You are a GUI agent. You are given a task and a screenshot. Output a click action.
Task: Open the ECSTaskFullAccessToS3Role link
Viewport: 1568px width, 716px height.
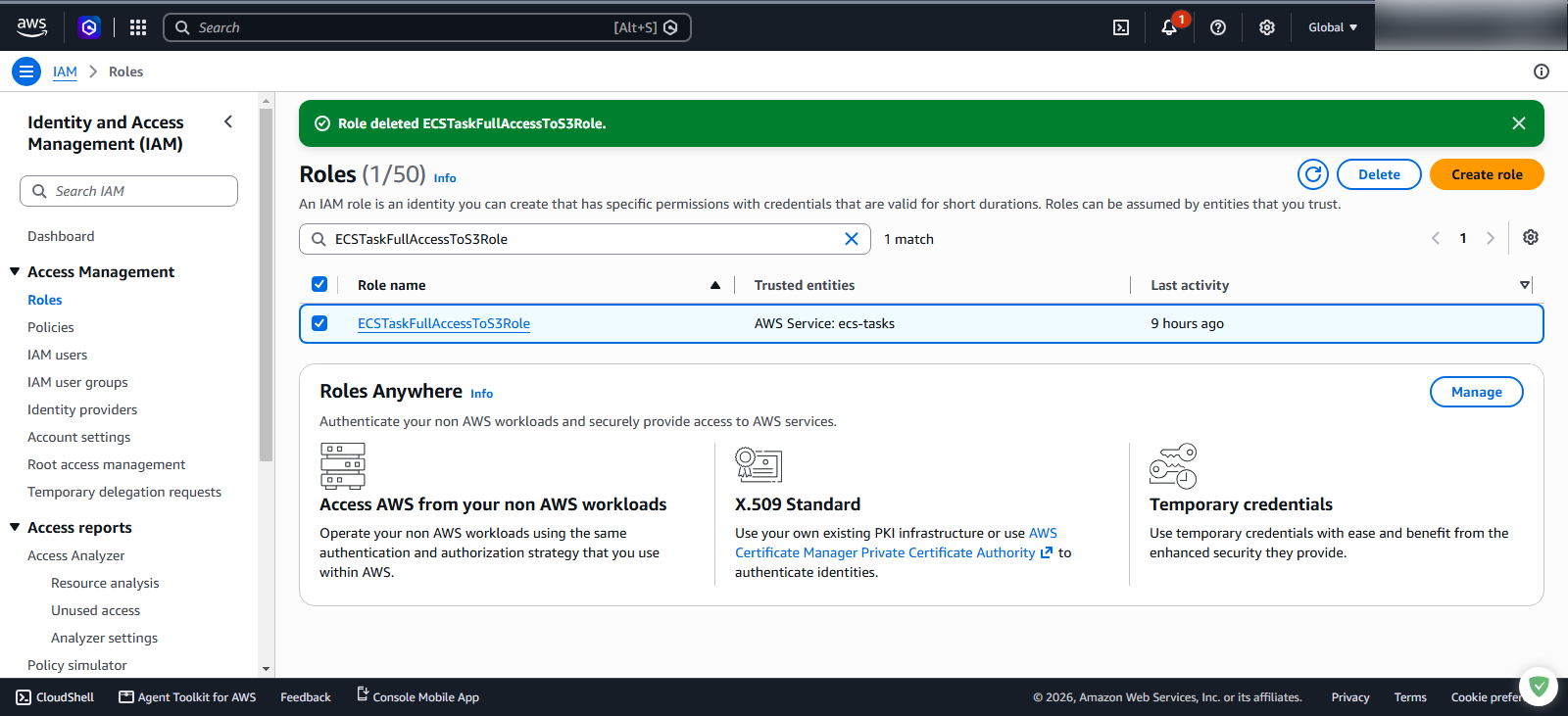tap(444, 323)
